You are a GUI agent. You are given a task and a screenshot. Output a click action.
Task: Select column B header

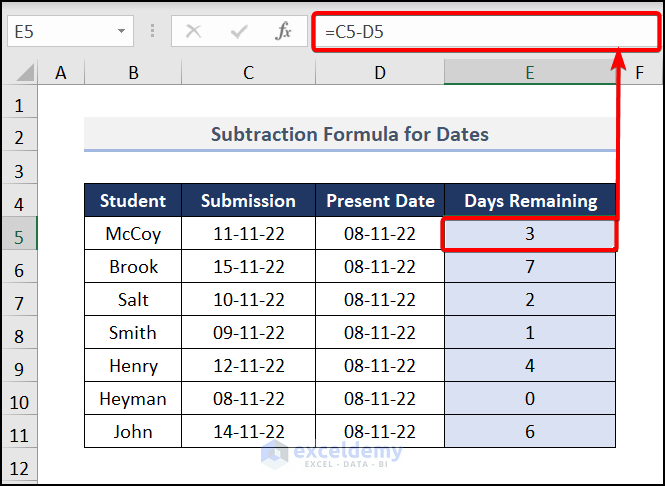[x=133, y=72]
